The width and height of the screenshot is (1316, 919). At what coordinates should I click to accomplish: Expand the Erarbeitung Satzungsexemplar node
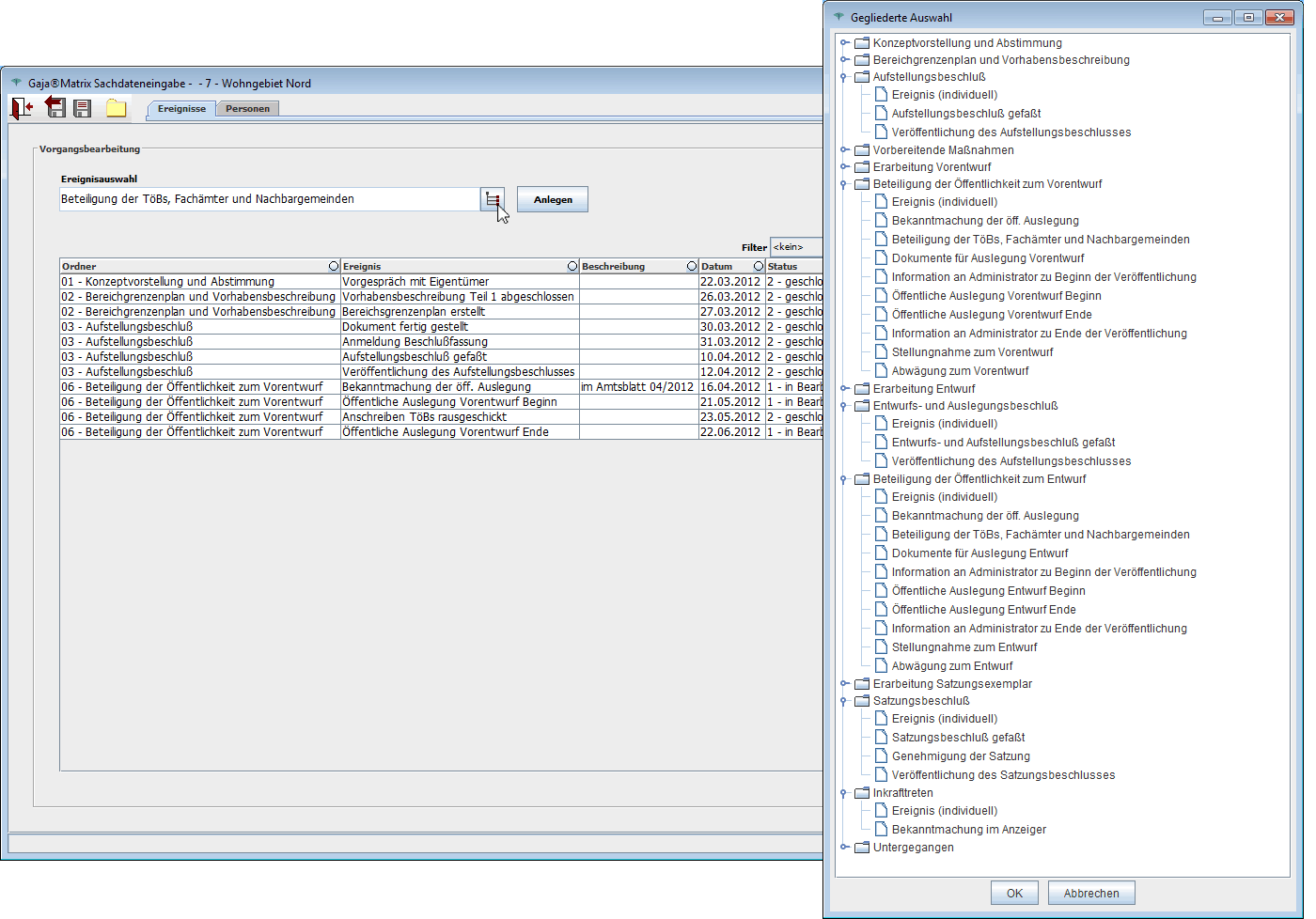(x=844, y=684)
